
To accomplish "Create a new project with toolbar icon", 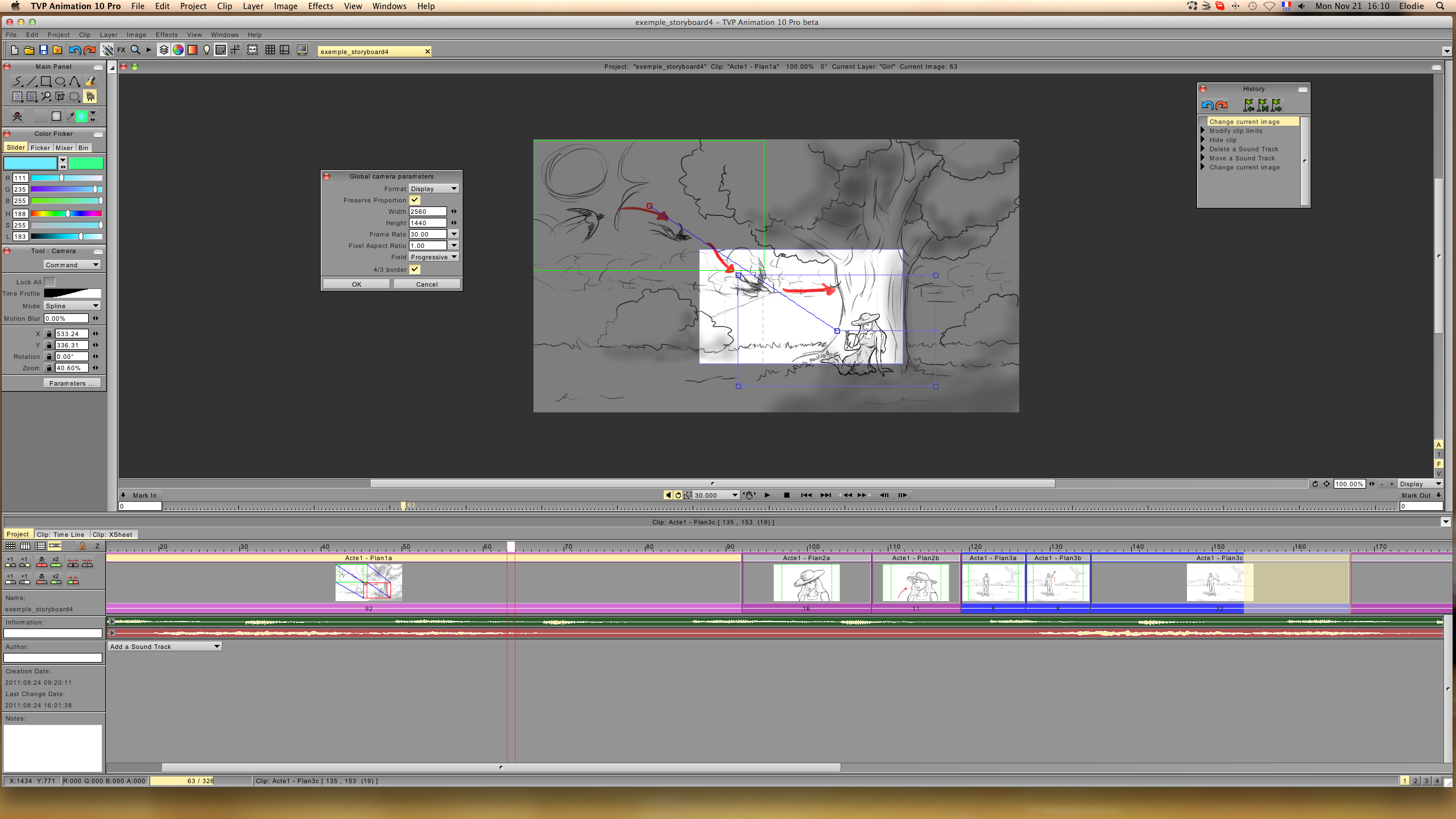I will [x=15, y=50].
